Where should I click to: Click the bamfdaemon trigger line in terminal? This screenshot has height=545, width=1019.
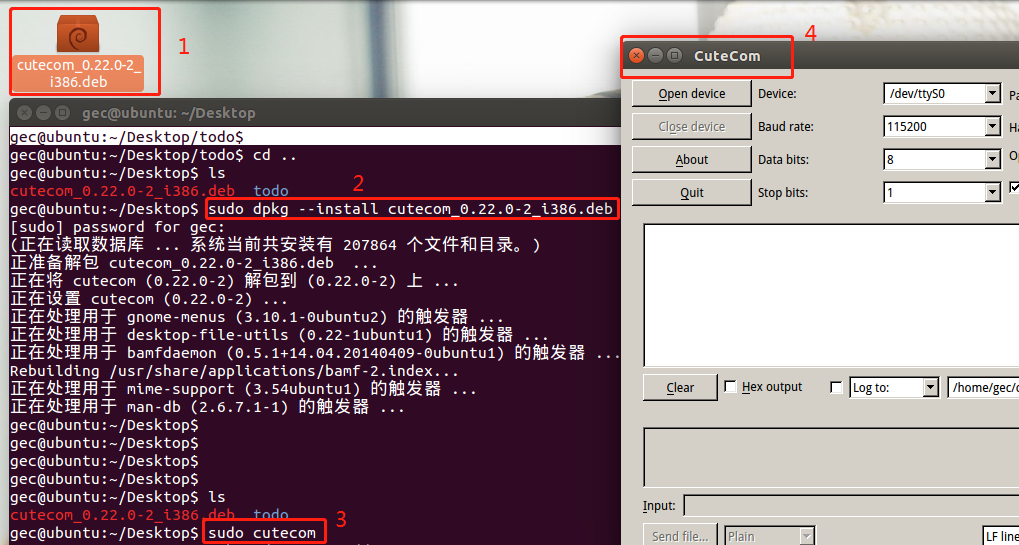[x=316, y=354]
